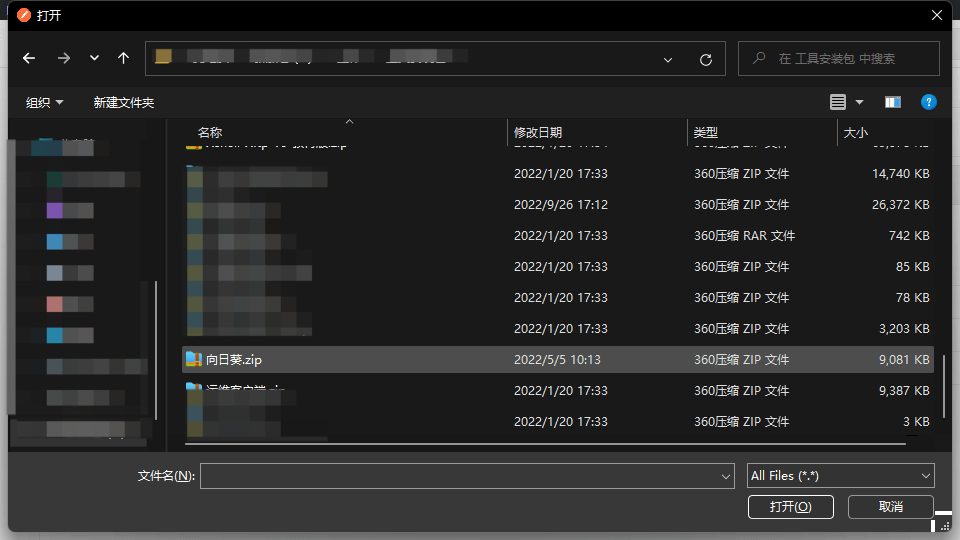960x540 pixels.
Task: Open help with the question mark icon
Action: click(929, 102)
